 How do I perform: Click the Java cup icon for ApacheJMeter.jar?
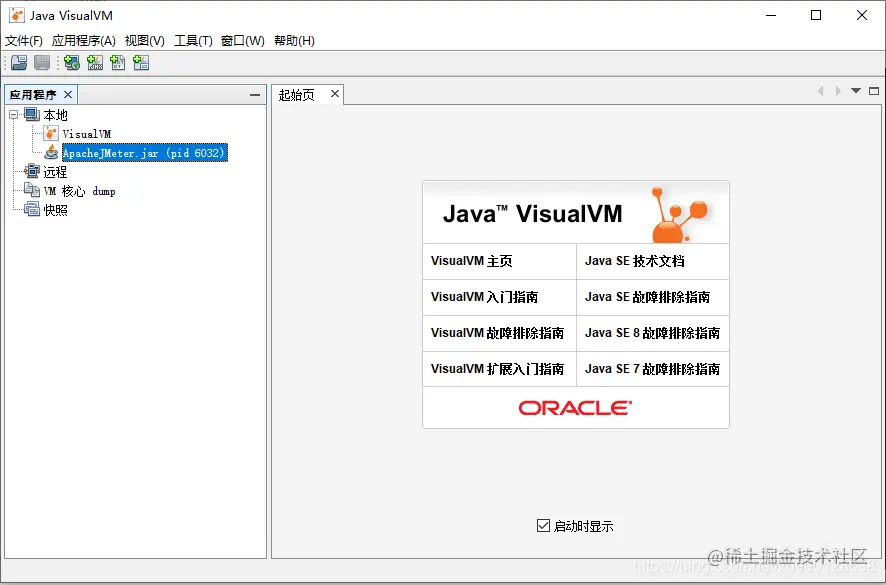click(x=51, y=152)
